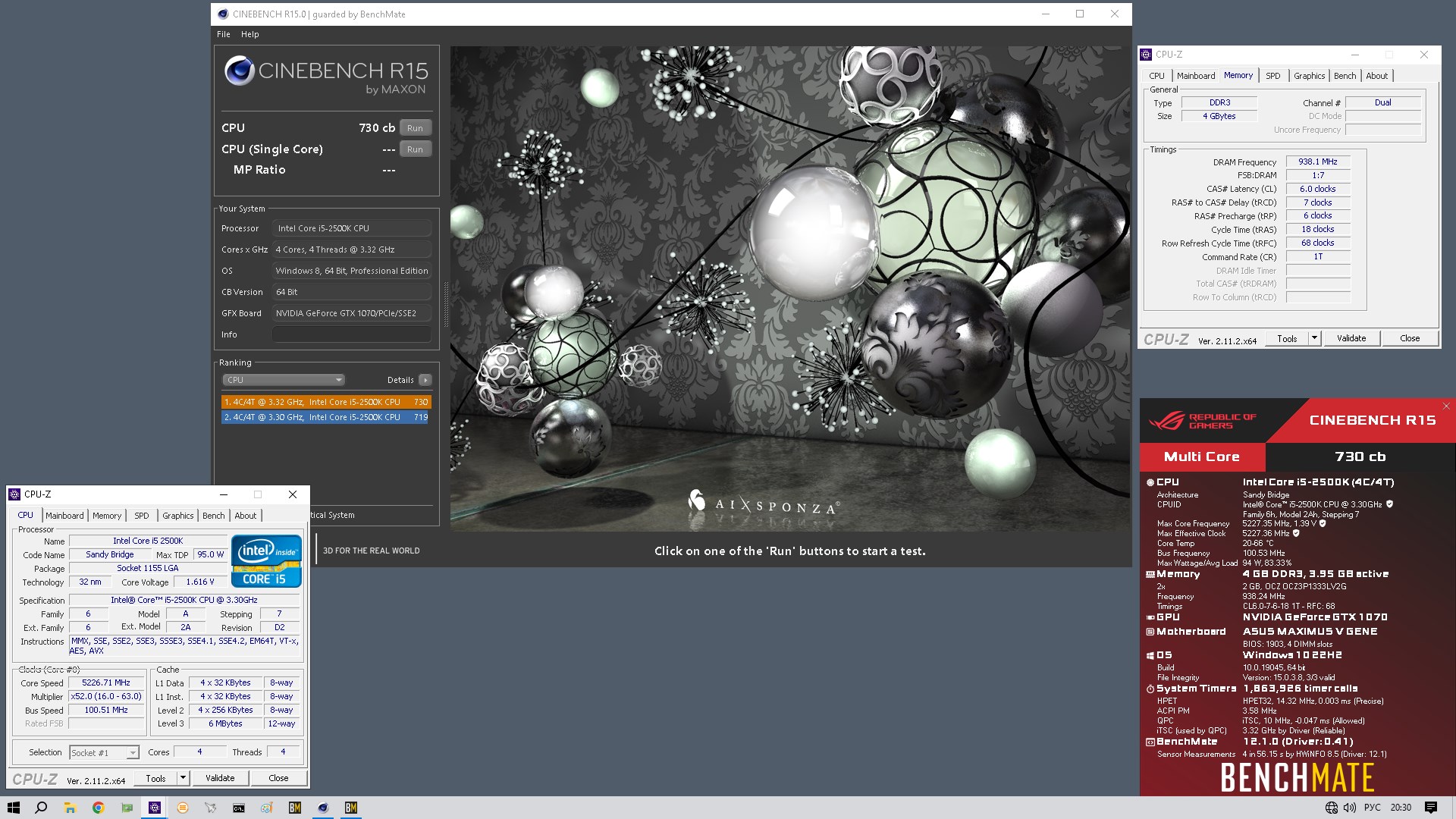Expand the Ranking CPU dropdown
1456x819 pixels.
click(x=284, y=380)
